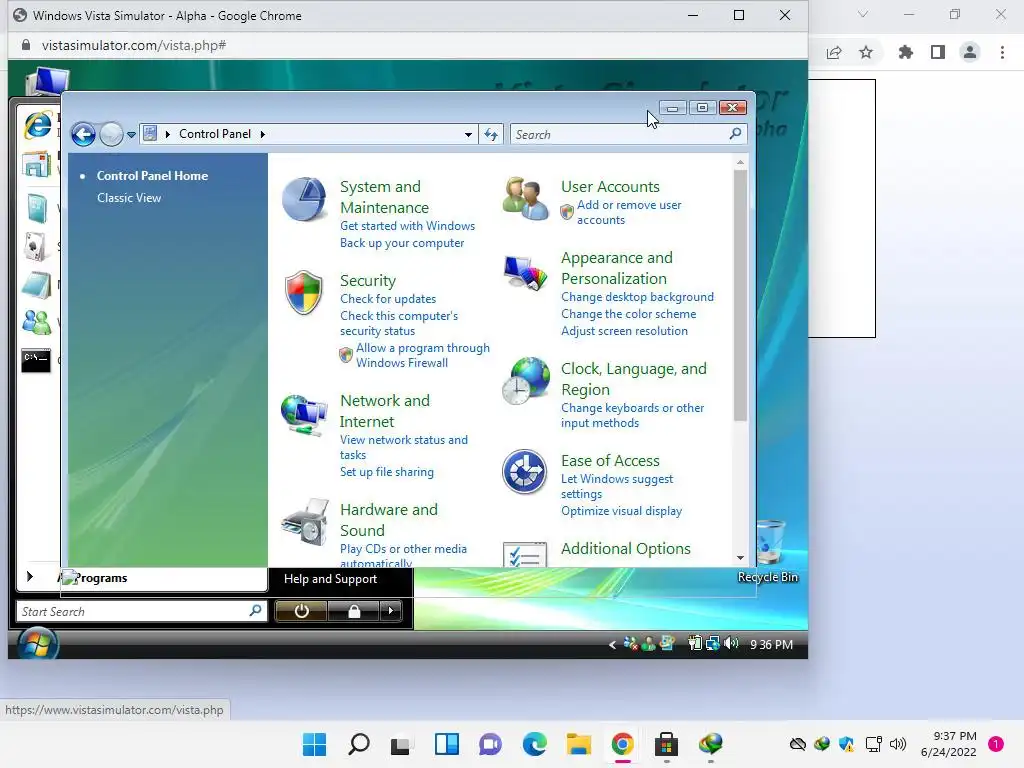This screenshot has width=1024, height=768.
Task: Click the Vista Start orb
Action: tap(38, 644)
